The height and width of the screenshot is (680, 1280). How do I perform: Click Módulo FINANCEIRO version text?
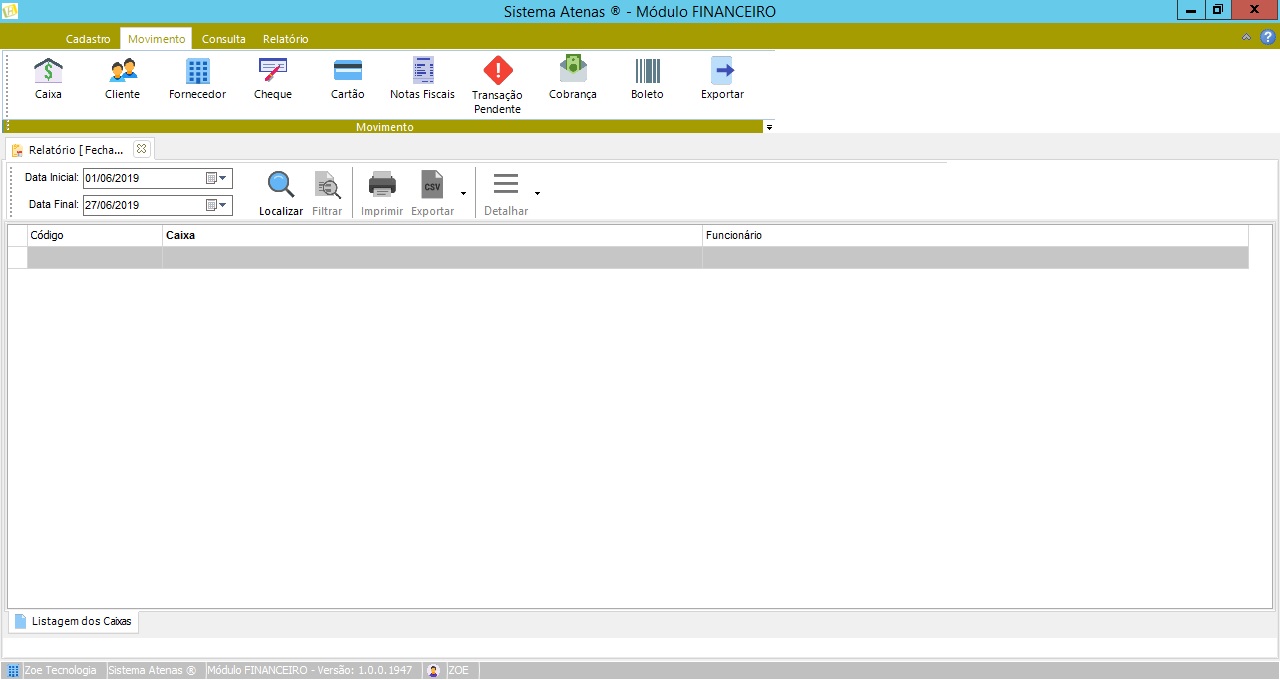[x=309, y=670]
